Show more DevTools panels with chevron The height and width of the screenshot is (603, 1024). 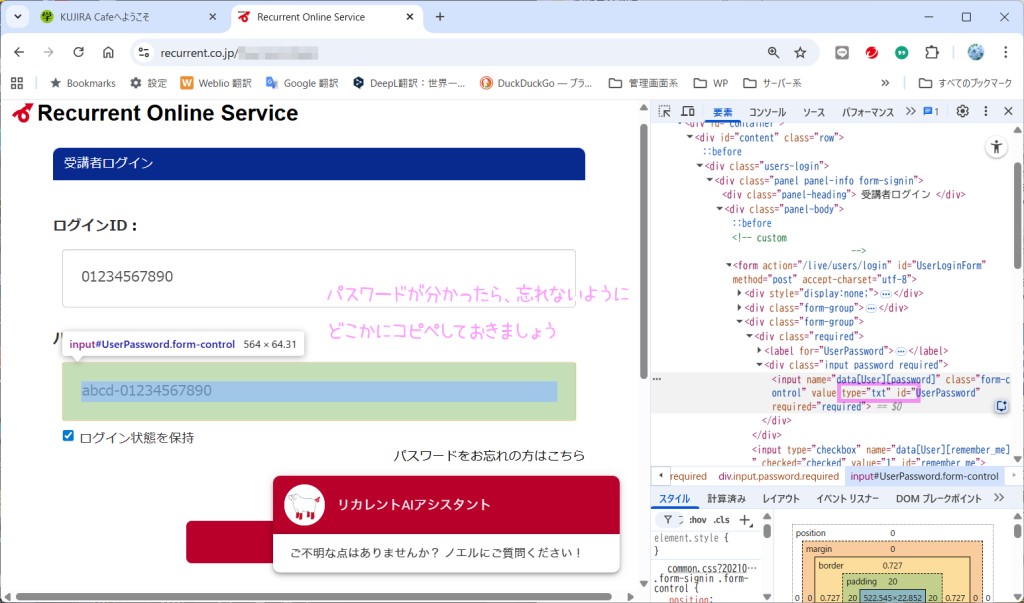click(x=909, y=112)
